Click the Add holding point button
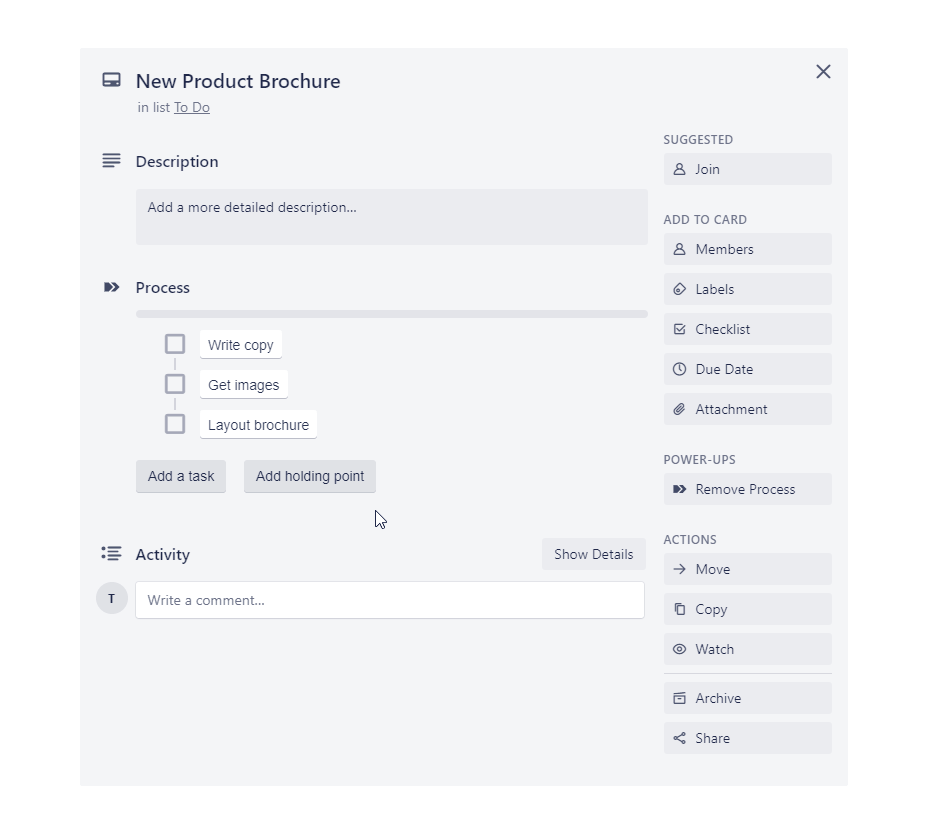 (x=309, y=476)
